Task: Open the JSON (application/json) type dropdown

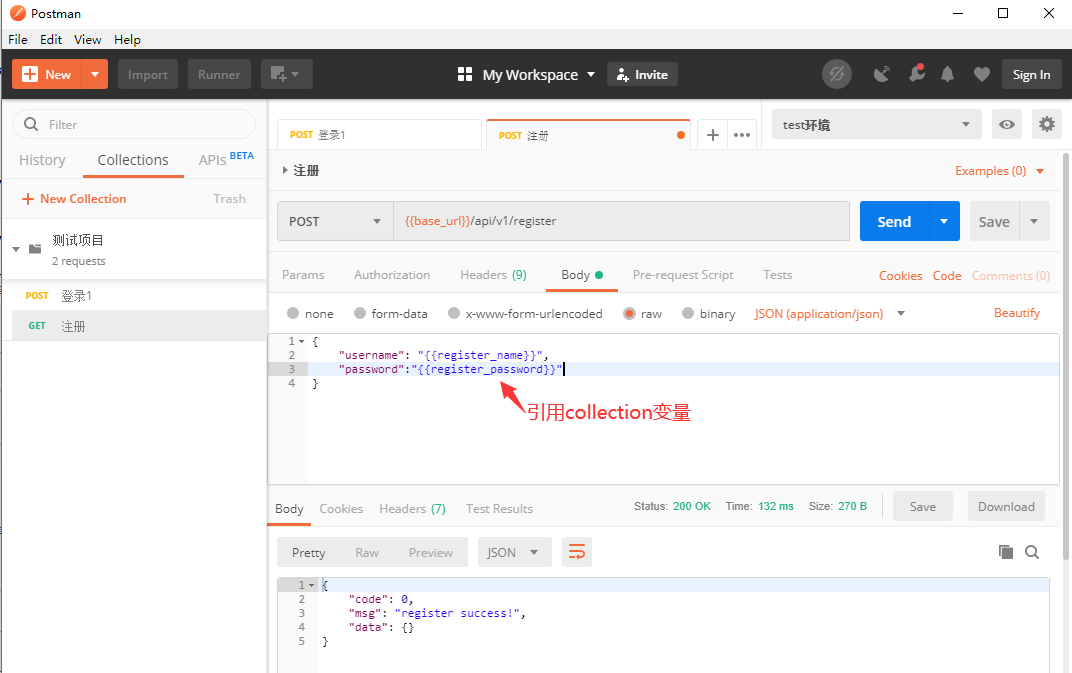Action: [x=829, y=313]
